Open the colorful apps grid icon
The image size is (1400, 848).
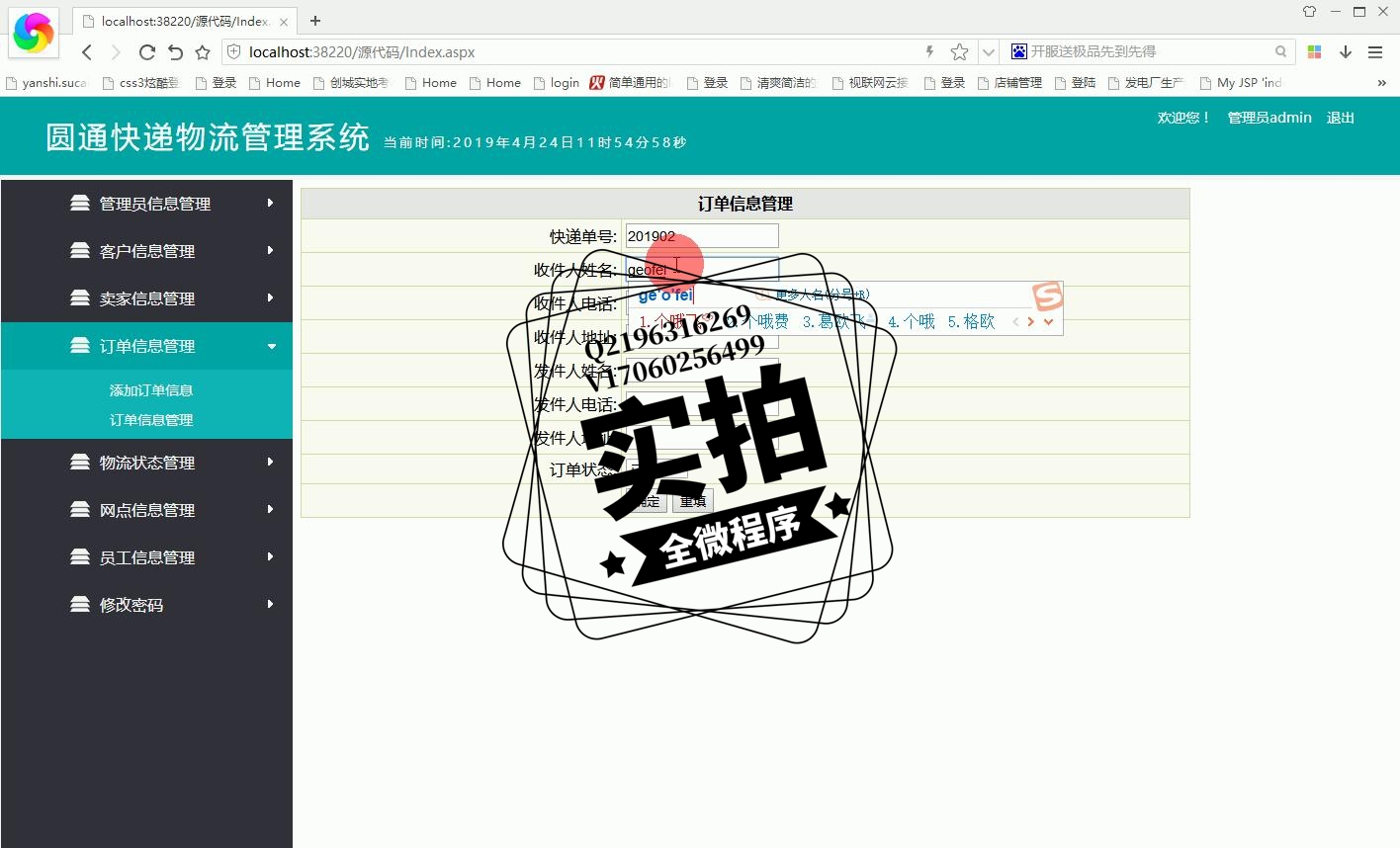tap(1314, 51)
